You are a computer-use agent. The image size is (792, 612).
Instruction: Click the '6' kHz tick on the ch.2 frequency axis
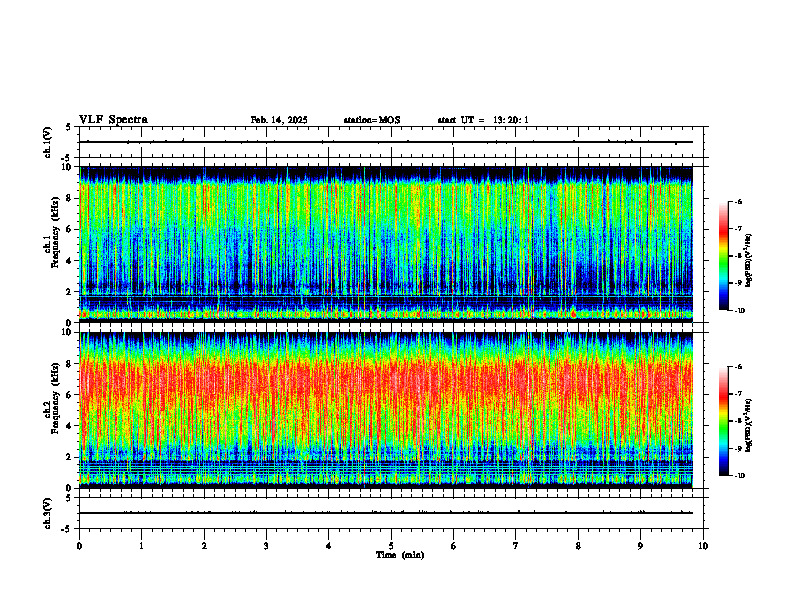point(69,395)
